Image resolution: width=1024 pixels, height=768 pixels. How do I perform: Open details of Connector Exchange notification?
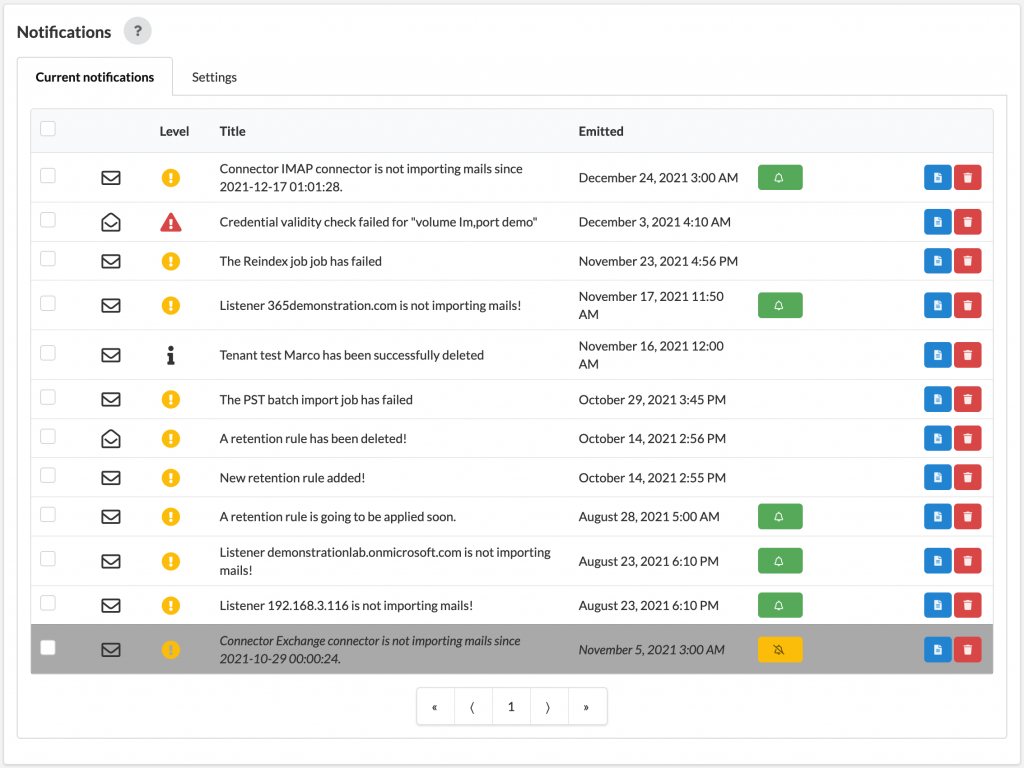click(937, 650)
